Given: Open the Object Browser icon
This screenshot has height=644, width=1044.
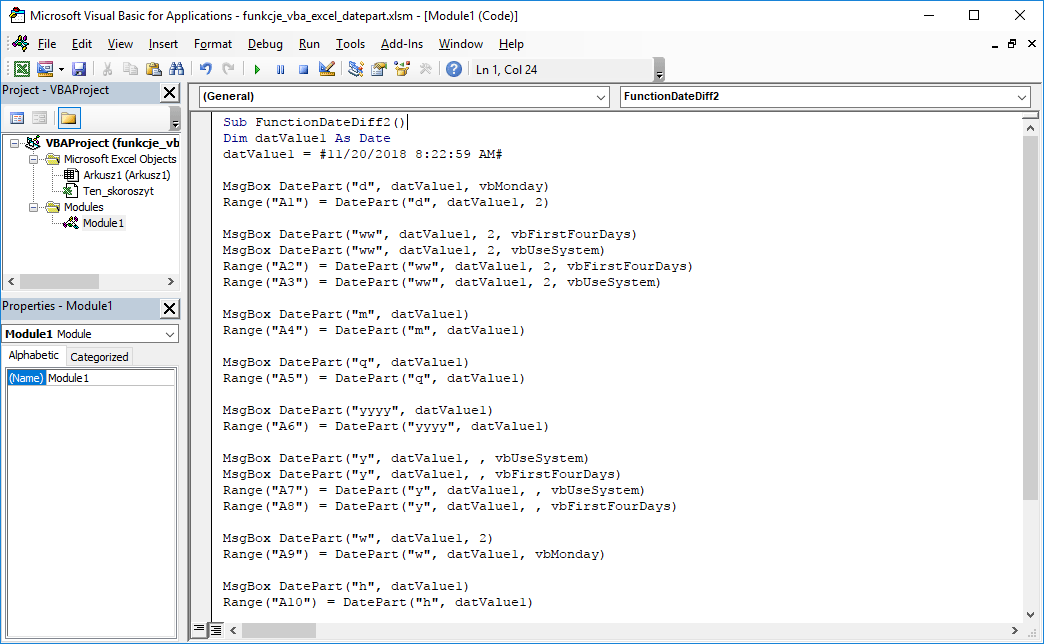Looking at the screenshot, I should 400,68.
